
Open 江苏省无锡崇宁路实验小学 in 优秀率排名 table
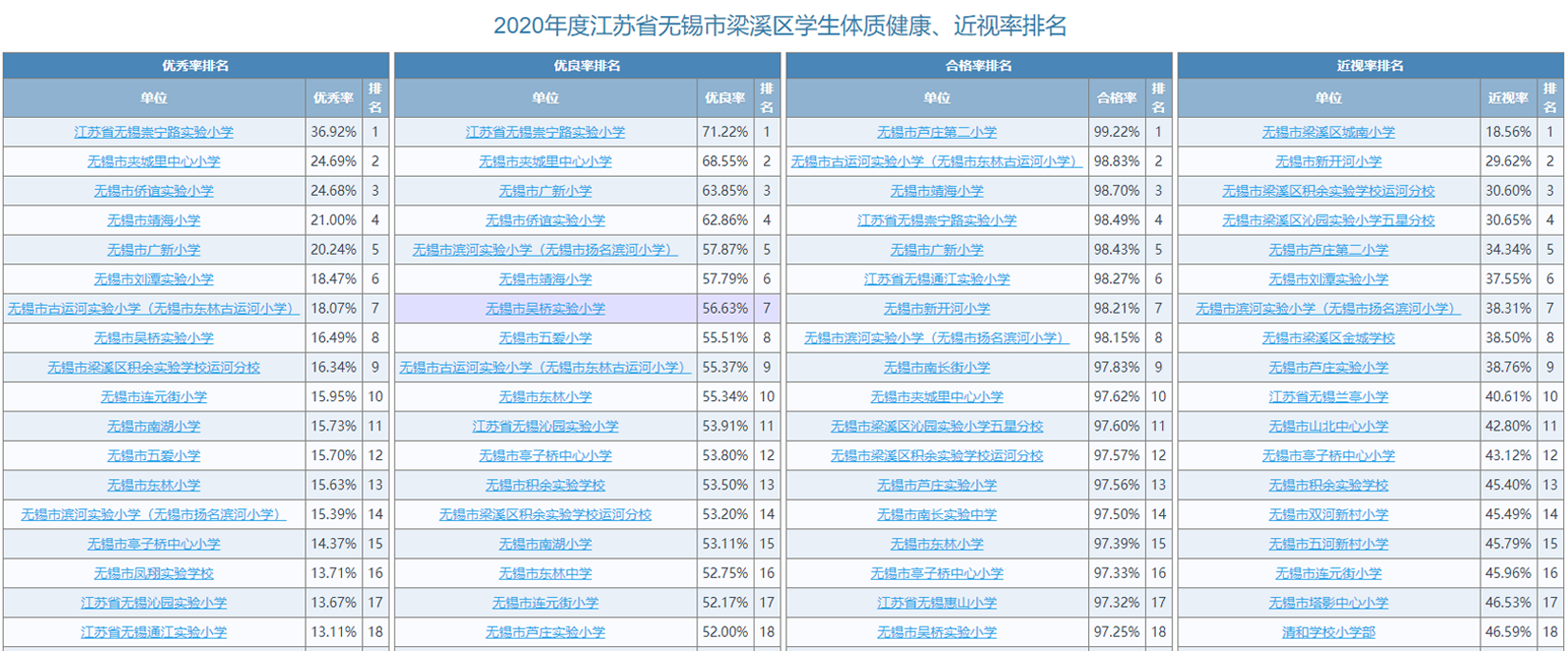[154, 132]
